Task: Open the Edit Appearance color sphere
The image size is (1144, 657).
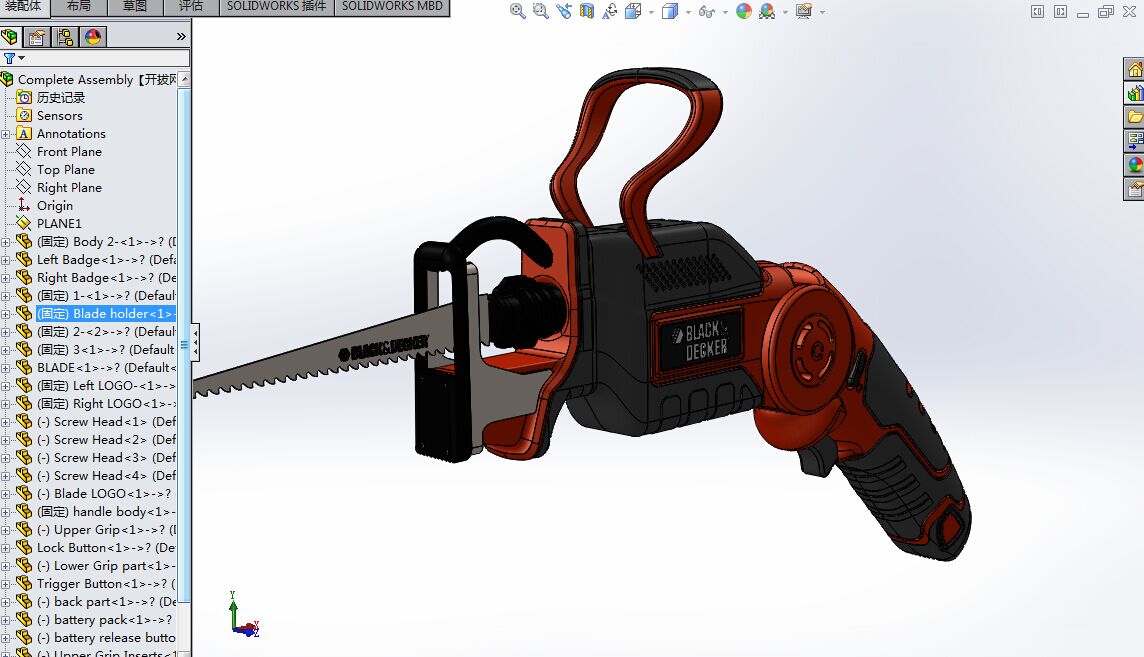Action: (744, 11)
